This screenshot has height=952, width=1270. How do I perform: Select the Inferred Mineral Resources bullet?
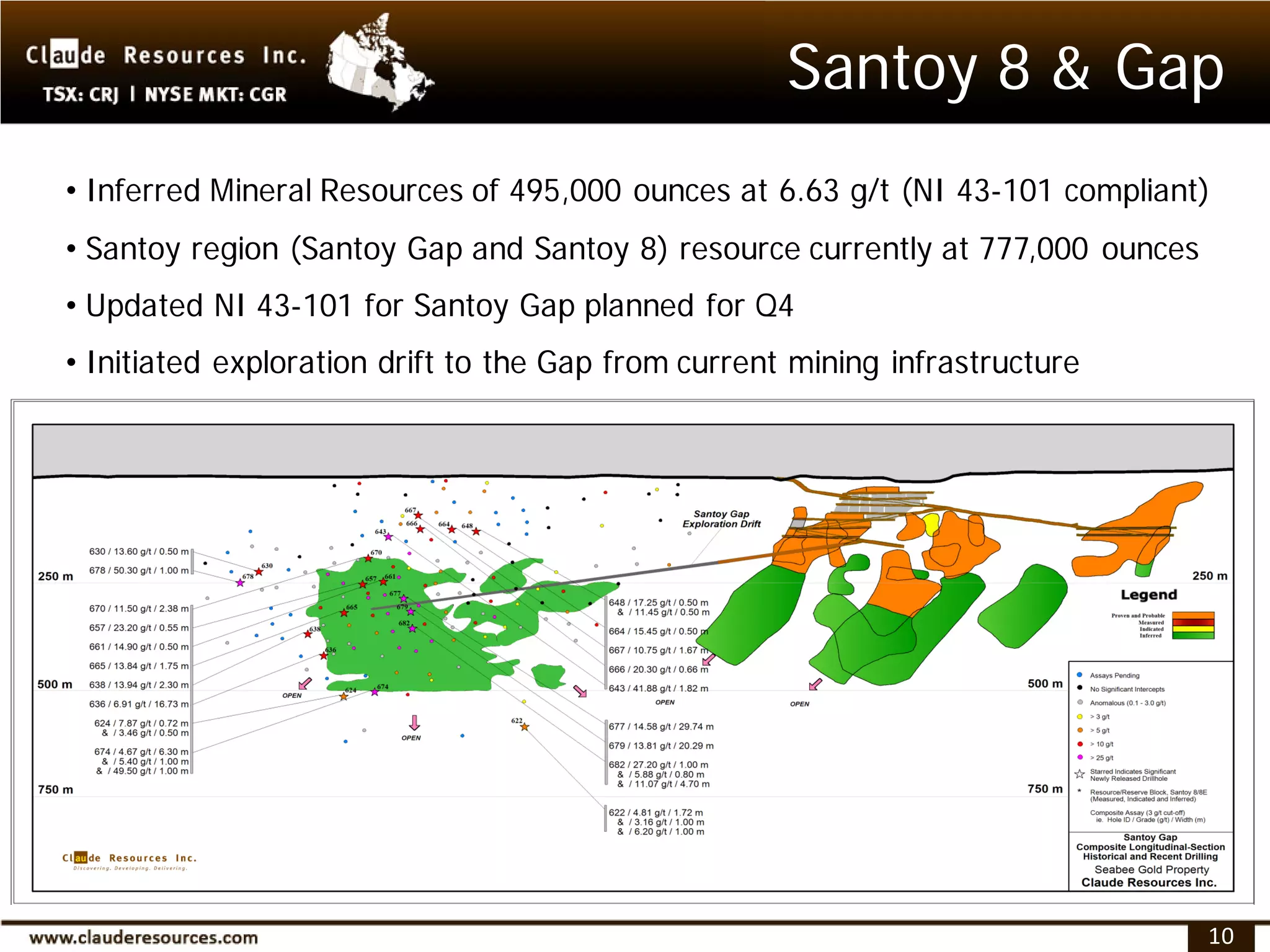[638, 192]
